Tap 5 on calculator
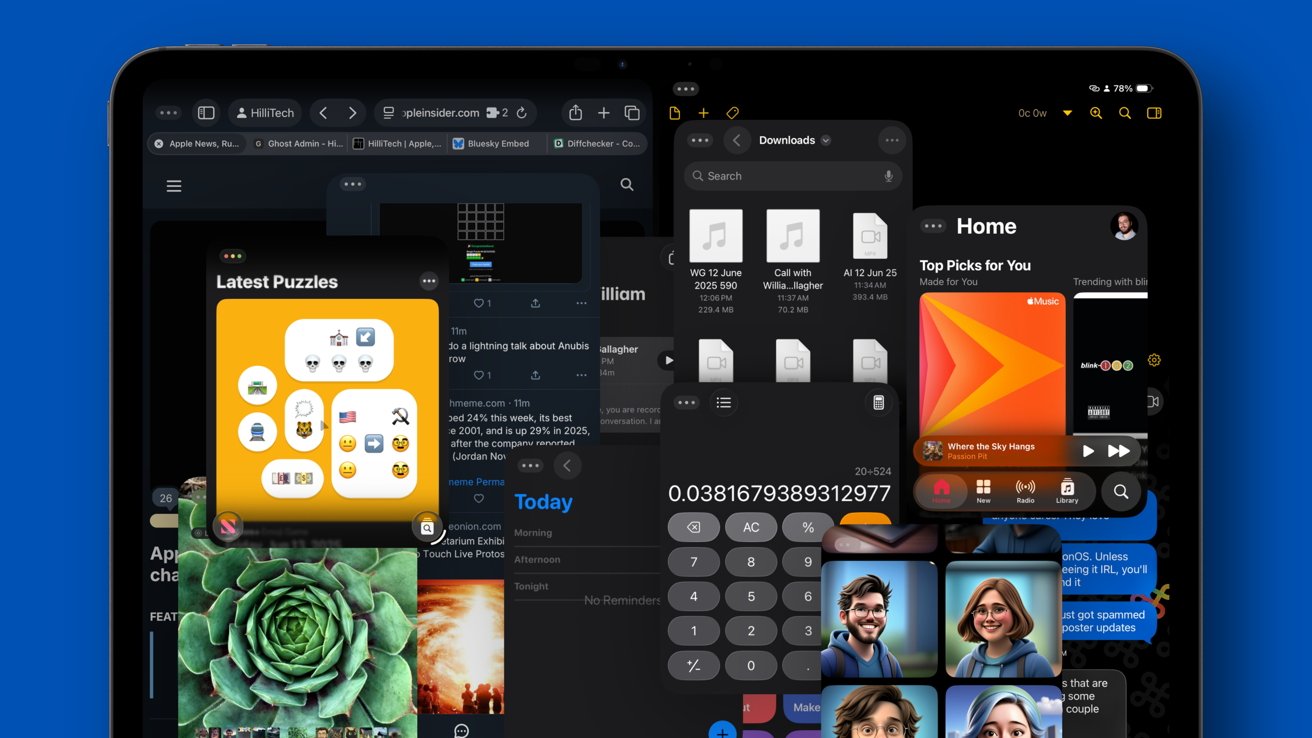 tap(751, 597)
